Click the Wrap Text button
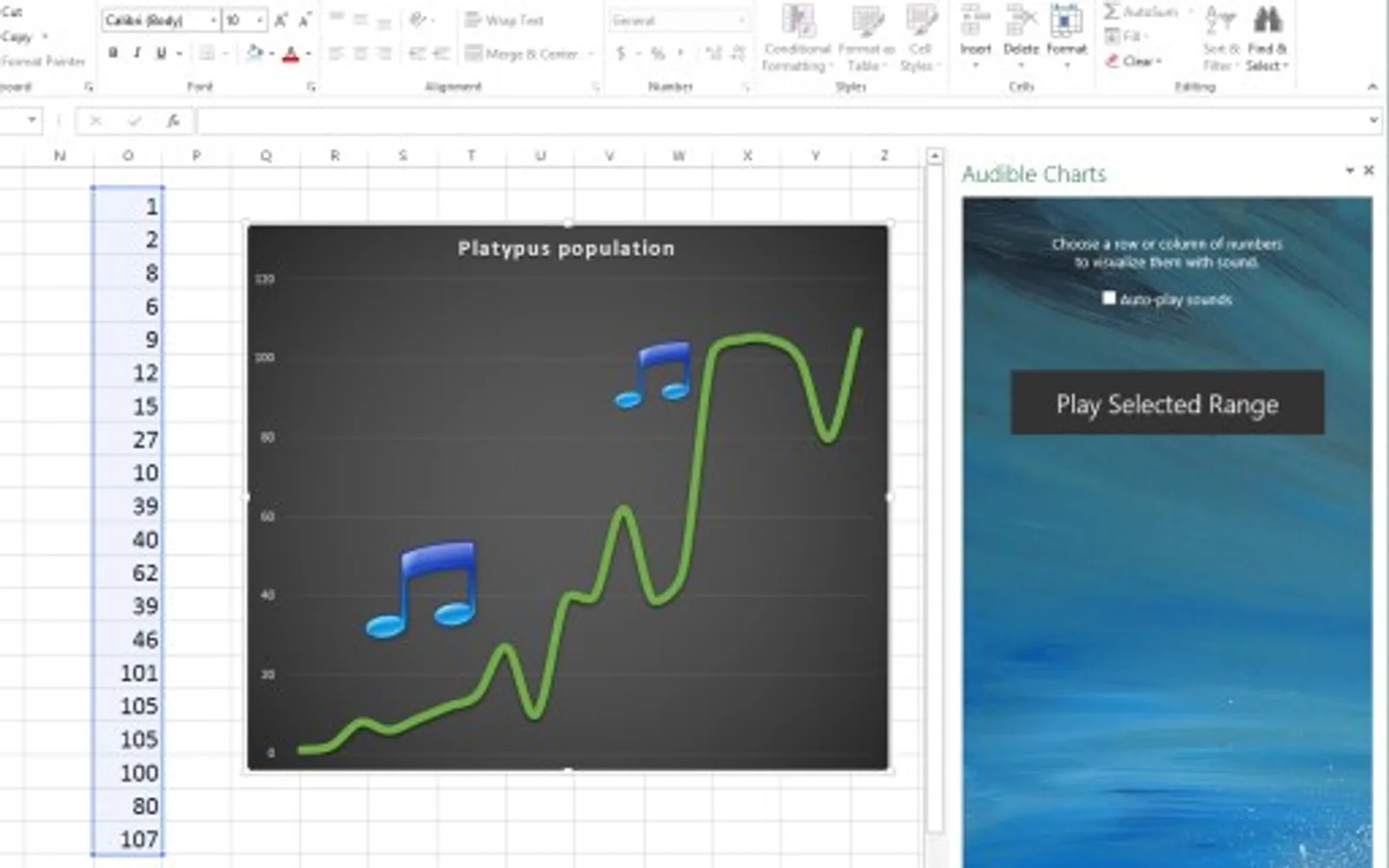The height and width of the screenshot is (868, 1389). (504, 20)
